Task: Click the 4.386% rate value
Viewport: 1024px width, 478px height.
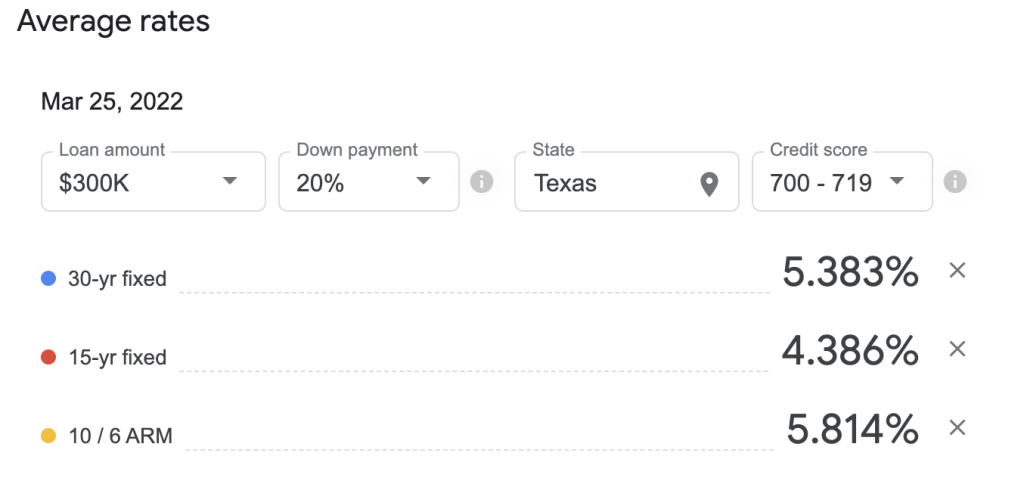Action: pyautogui.click(x=850, y=351)
